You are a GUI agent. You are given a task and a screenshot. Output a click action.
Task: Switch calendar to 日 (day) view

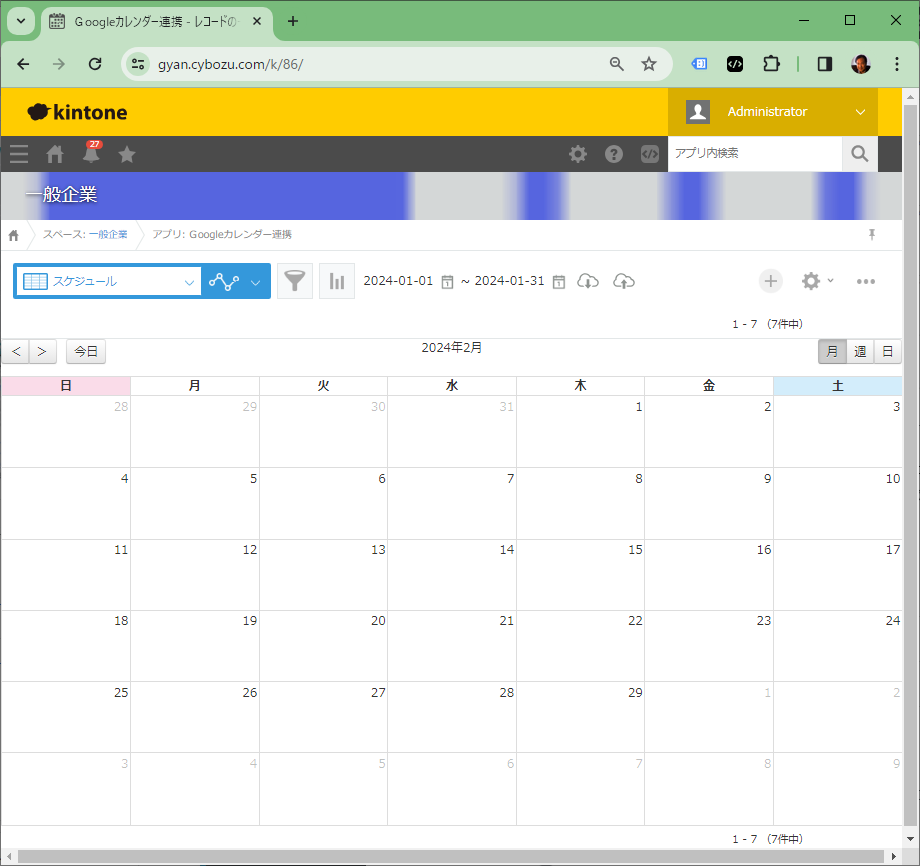click(x=887, y=352)
